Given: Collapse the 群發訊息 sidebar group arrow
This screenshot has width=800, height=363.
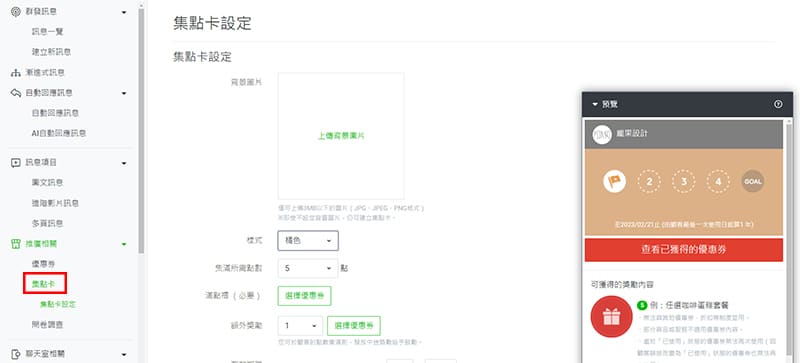Looking at the screenshot, I should pyautogui.click(x=124, y=12).
